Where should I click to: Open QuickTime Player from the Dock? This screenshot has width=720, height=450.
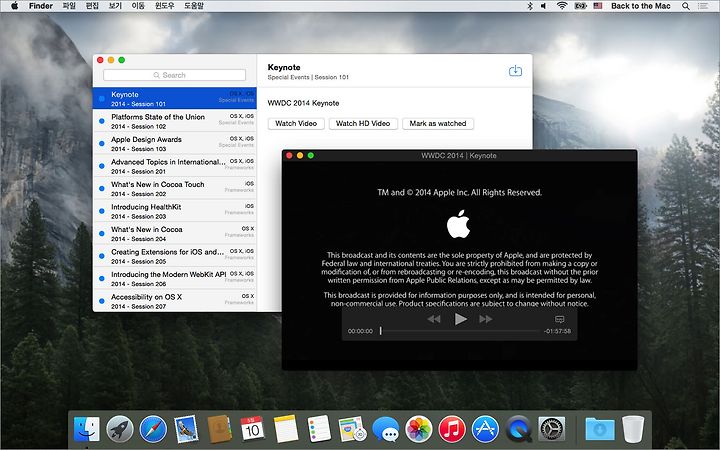click(518, 429)
